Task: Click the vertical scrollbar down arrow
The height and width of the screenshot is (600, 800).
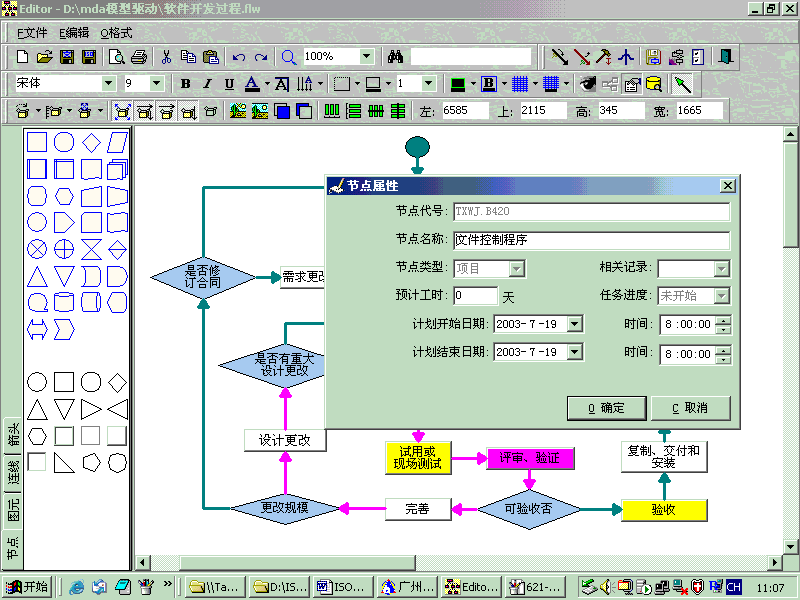Action: tap(790, 546)
